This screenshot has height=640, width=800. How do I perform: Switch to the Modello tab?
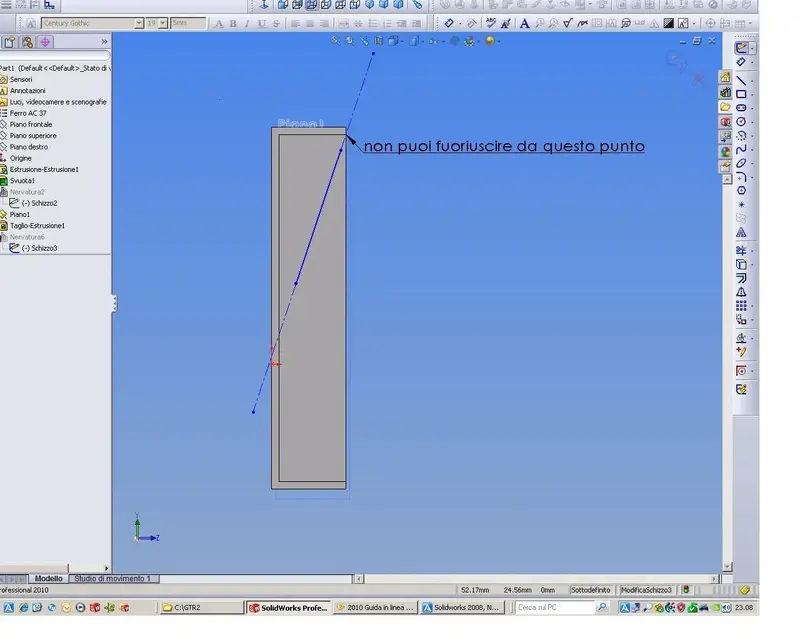tap(48, 579)
